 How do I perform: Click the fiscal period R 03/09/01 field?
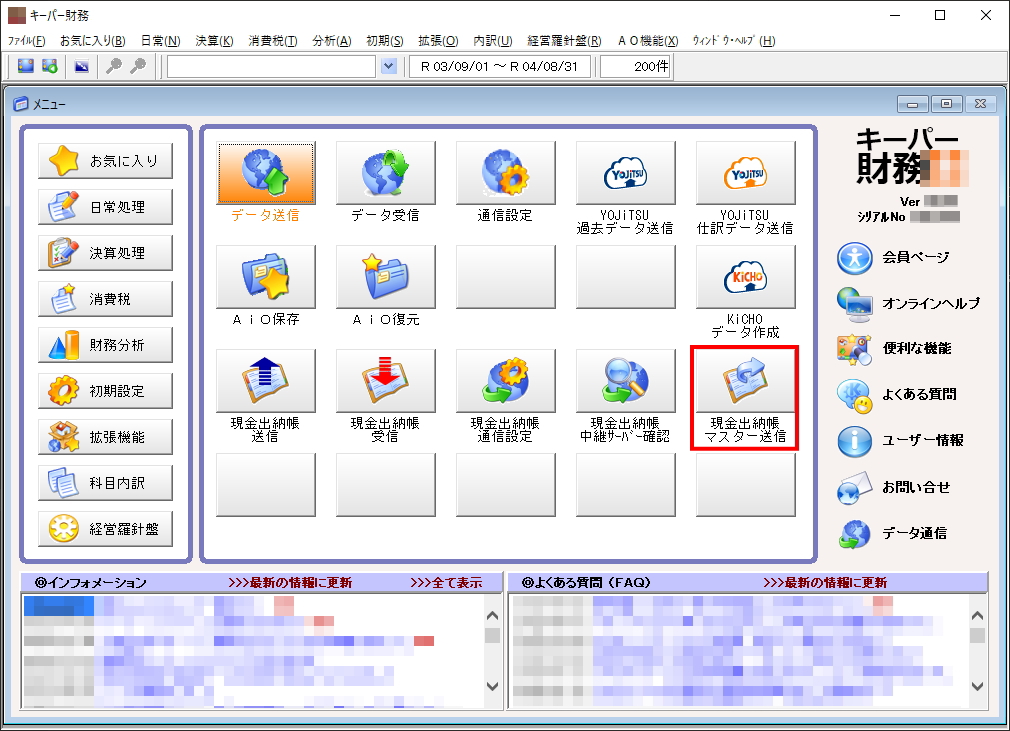point(500,66)
